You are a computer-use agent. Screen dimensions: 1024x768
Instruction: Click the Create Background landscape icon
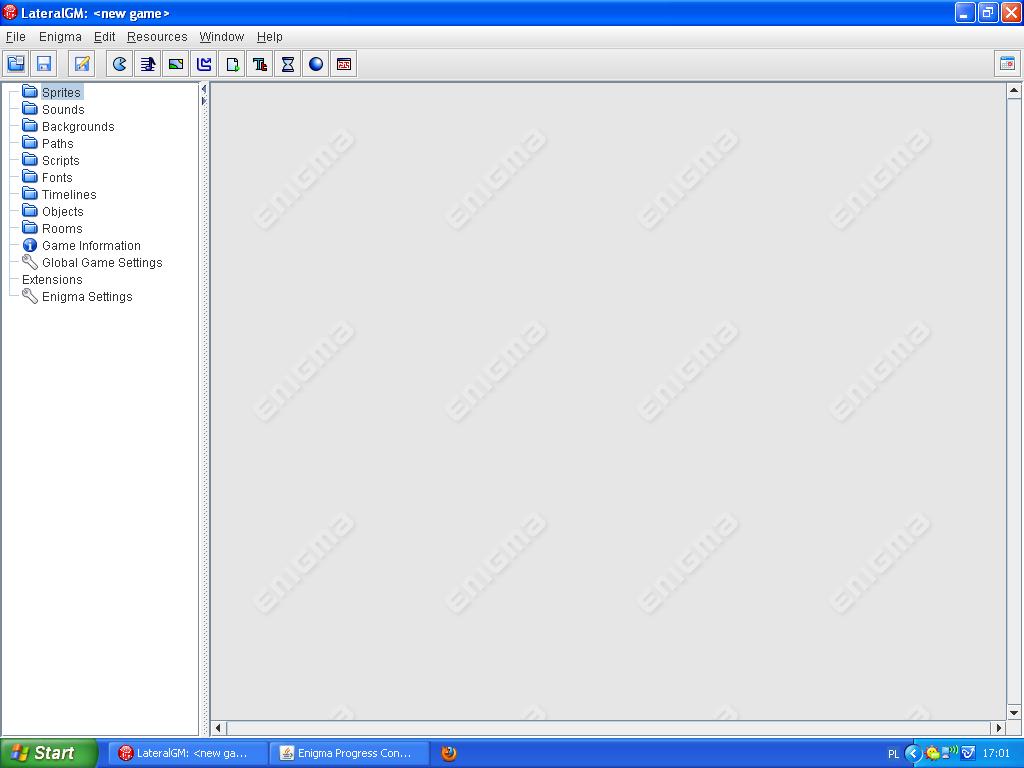coord(176,64)
